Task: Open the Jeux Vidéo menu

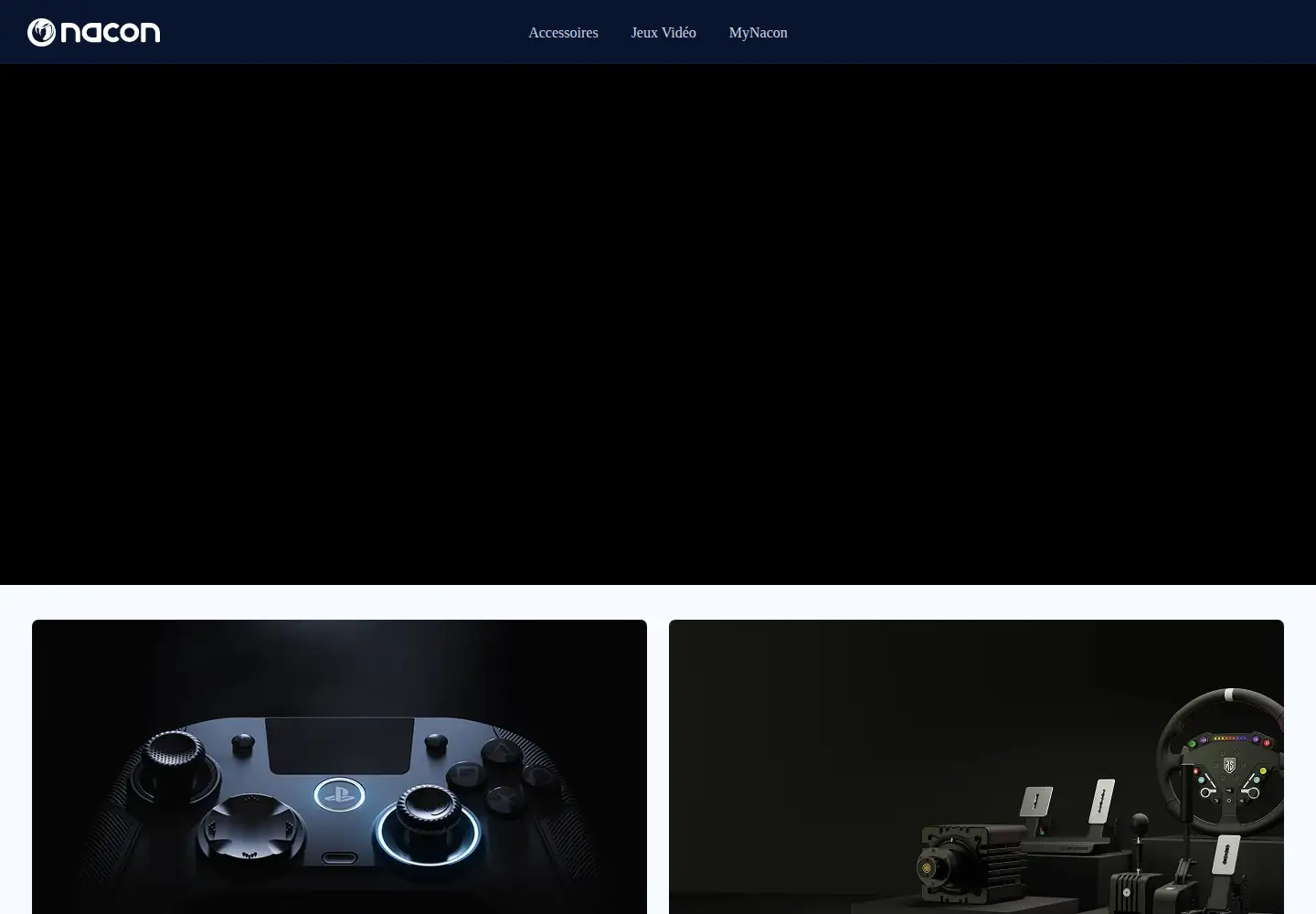Action: click(663, 32)
